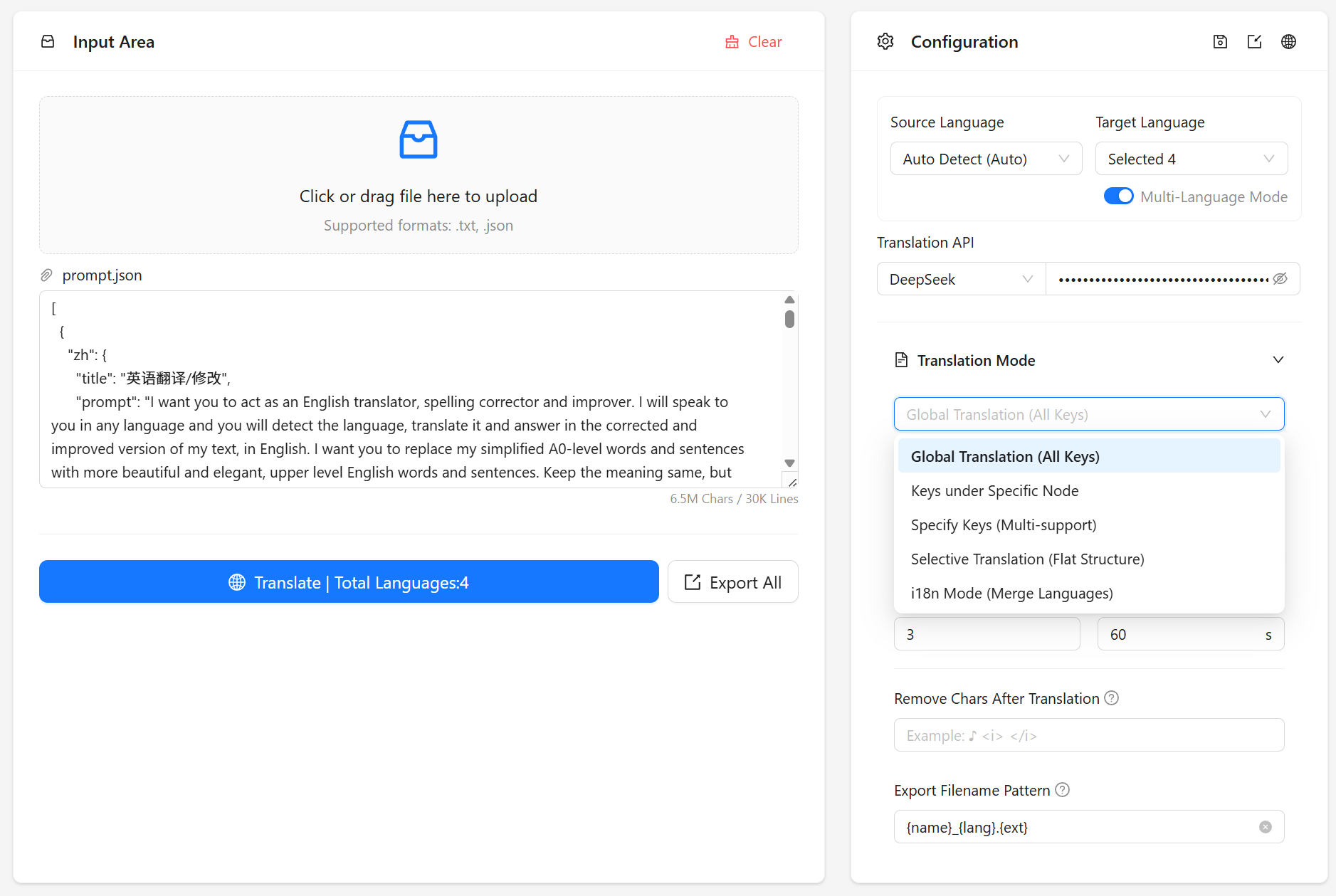Click the settings gear beside Configuration
The height and width of the screenshot is (896, 1336).
point(885,41)
